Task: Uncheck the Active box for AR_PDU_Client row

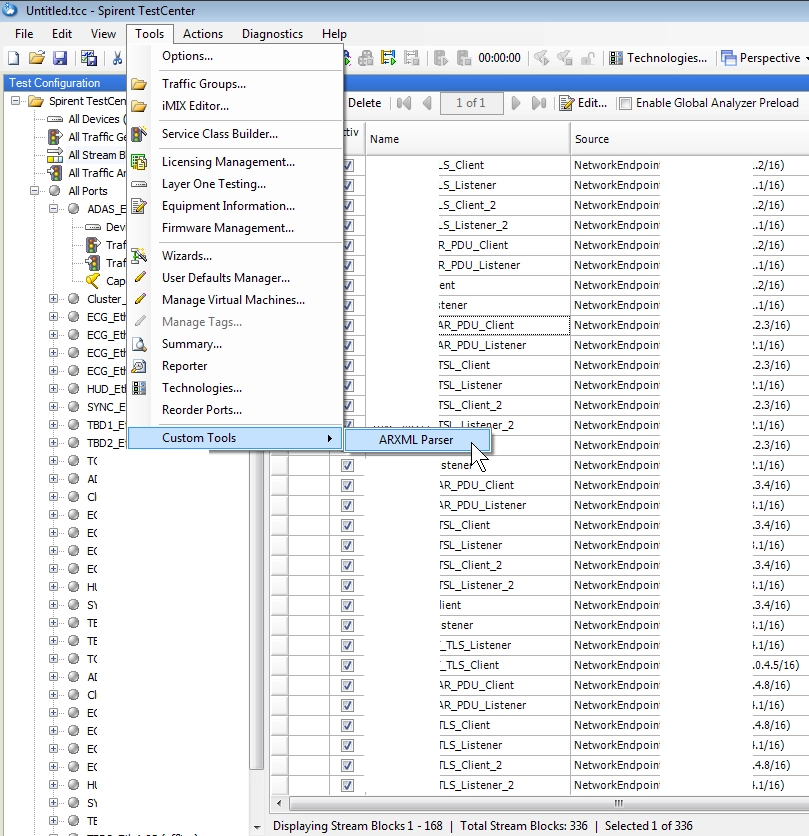Action: (347, 325)
